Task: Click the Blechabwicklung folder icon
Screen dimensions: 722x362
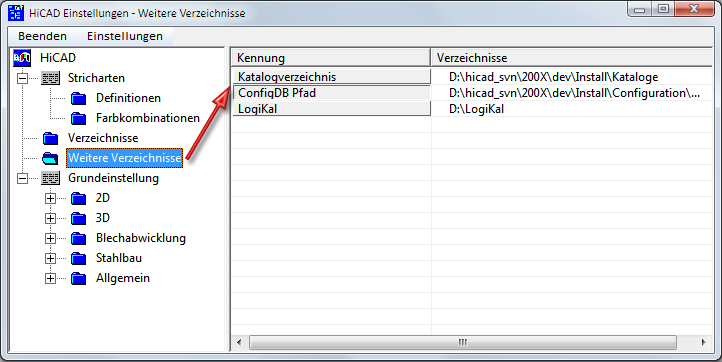Action: (78, 239)
